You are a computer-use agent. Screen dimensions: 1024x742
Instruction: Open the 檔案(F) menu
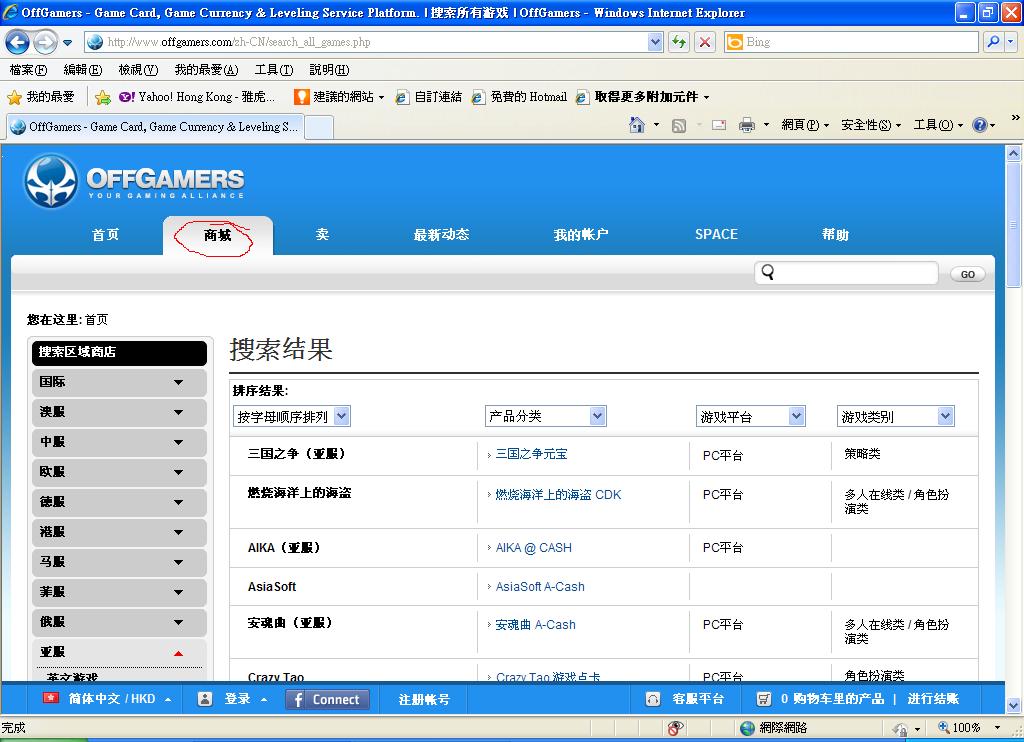coord(28,70)
